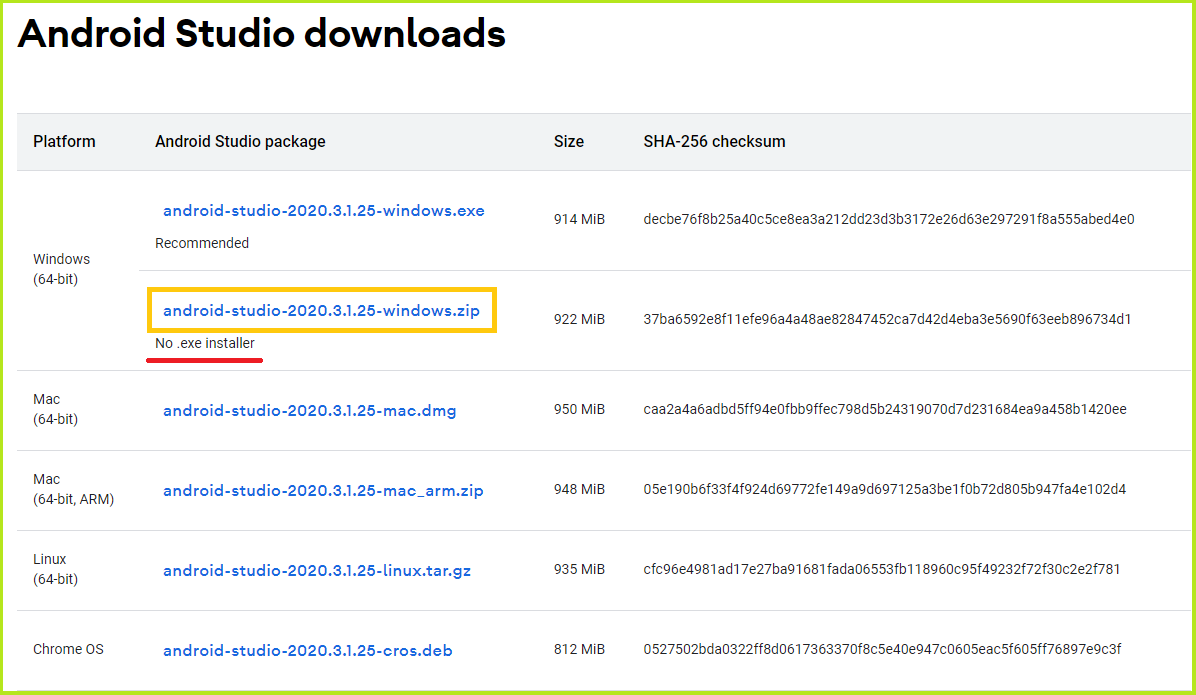Click checksum starting with 0527502bda03
The height and width of the screenshot is (695, 1196).
tap(883, 649)
